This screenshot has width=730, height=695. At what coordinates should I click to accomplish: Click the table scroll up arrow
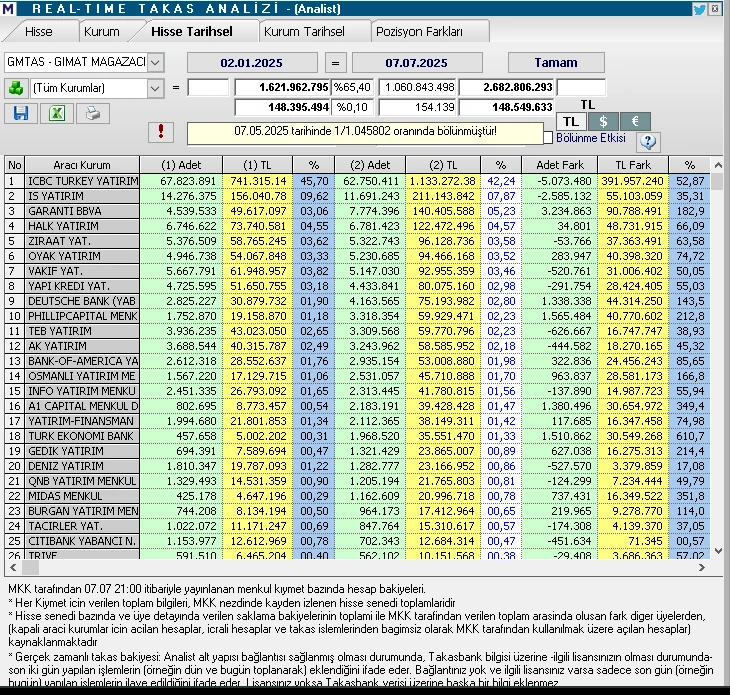pos(717,165)
